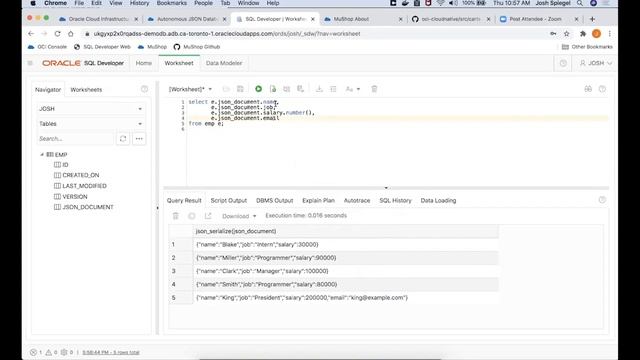This screenshot has width=640, height=360.
Task: Bookmark this page with star icon
Action: point(567,34)
